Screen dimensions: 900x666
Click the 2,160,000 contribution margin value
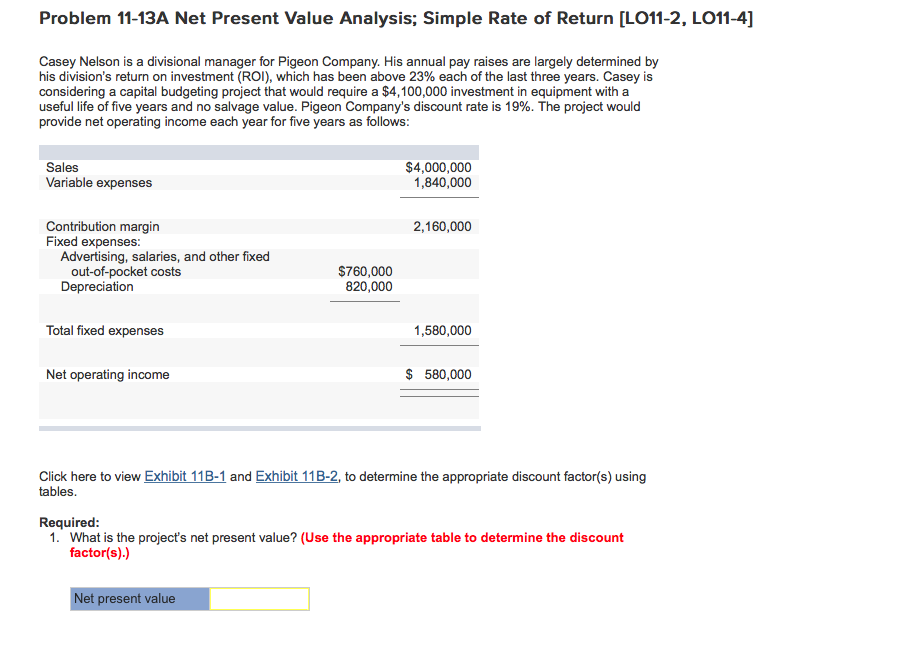pyautogui.click(x=442, y=227)
